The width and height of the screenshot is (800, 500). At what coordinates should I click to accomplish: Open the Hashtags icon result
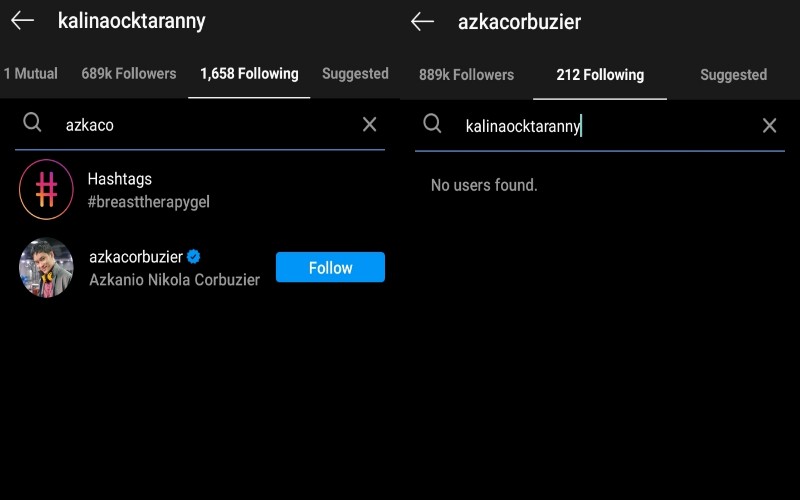(46, 189)
